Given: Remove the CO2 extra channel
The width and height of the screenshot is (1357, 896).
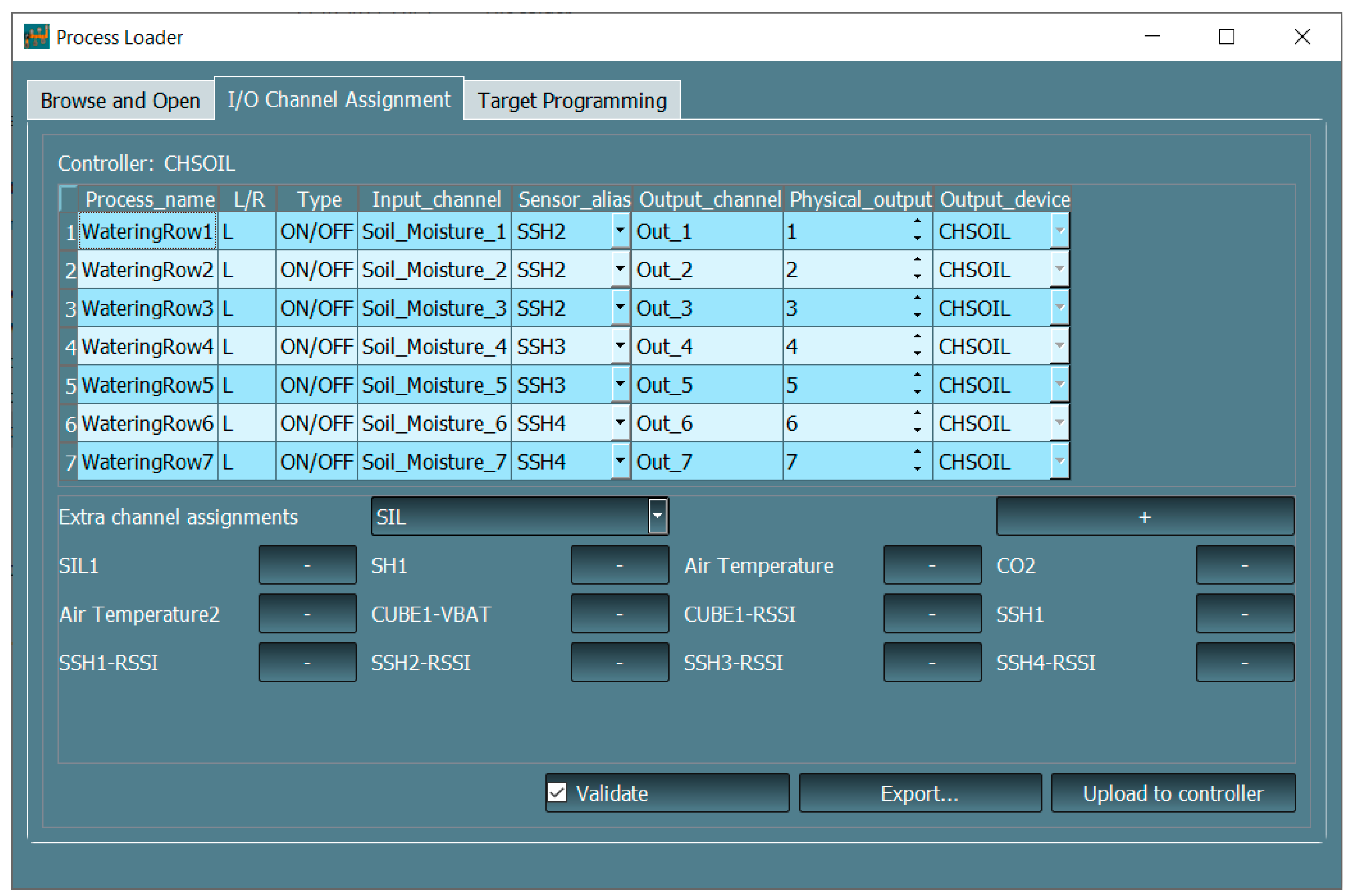Looking at the screenshot, I should coord(1244,565).
